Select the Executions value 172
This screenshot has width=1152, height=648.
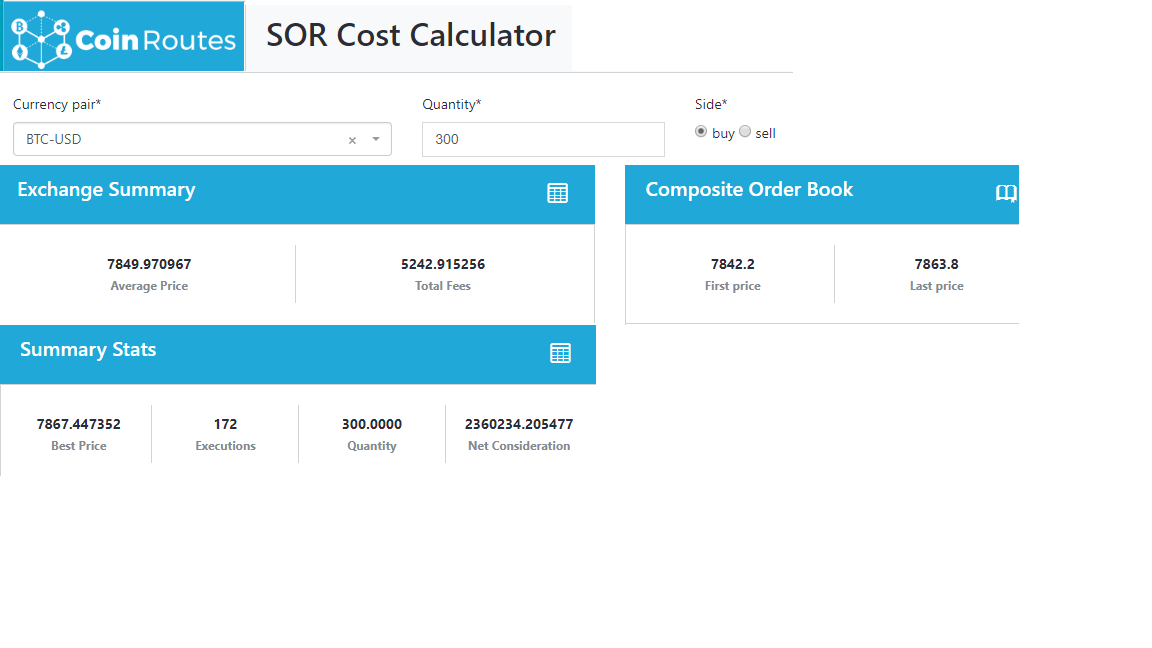pos(226,424)
